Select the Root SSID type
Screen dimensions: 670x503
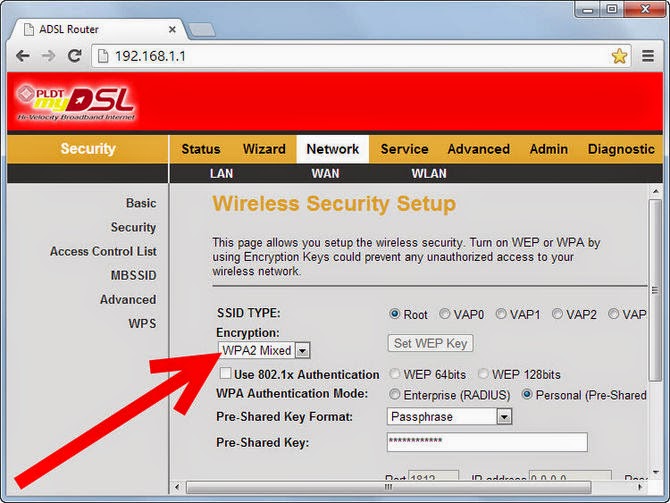point(394,314)
